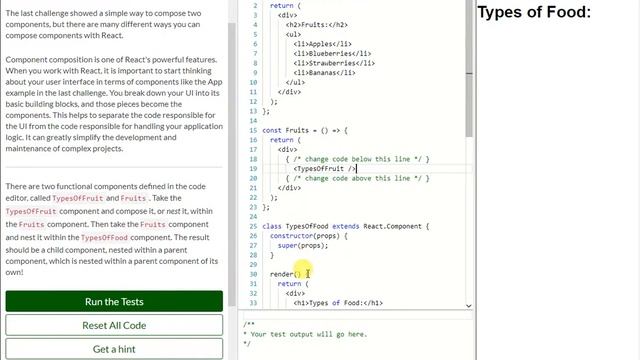Click the 'return (' on line 31
This screenshot has height=360, width=640.
[x=293, y=284]
